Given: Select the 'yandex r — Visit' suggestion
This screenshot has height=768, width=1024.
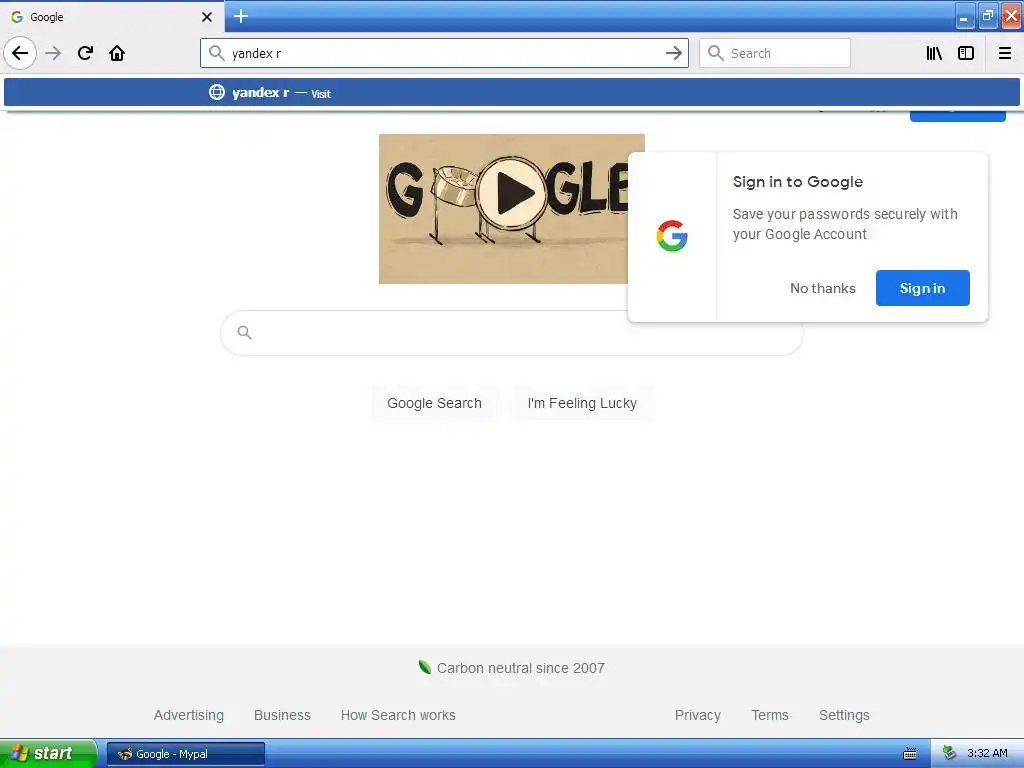Looking at the screenshot, I should tap(511, 93).
